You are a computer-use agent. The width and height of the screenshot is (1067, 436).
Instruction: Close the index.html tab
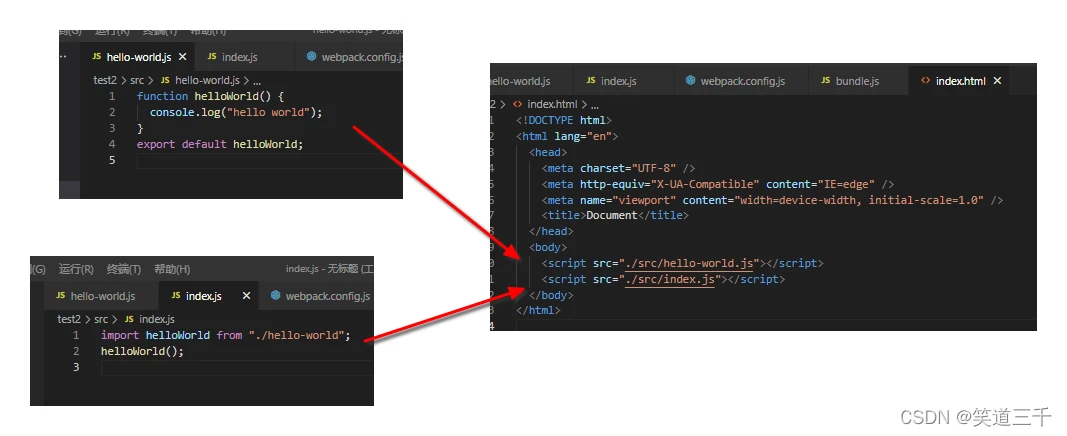(x=998, y=80)
